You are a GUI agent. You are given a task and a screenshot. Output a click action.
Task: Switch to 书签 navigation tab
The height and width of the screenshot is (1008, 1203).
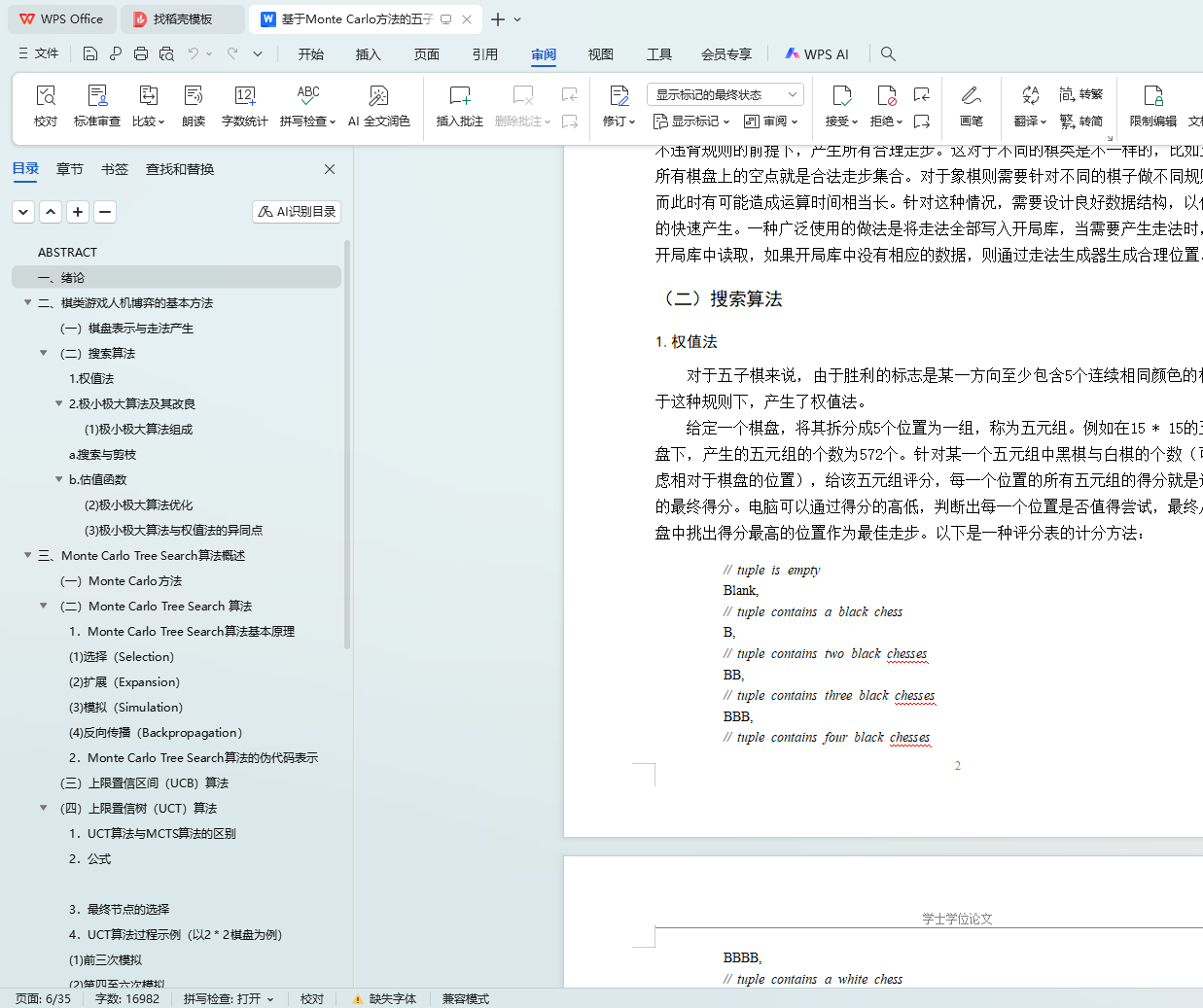pos(115,169)
